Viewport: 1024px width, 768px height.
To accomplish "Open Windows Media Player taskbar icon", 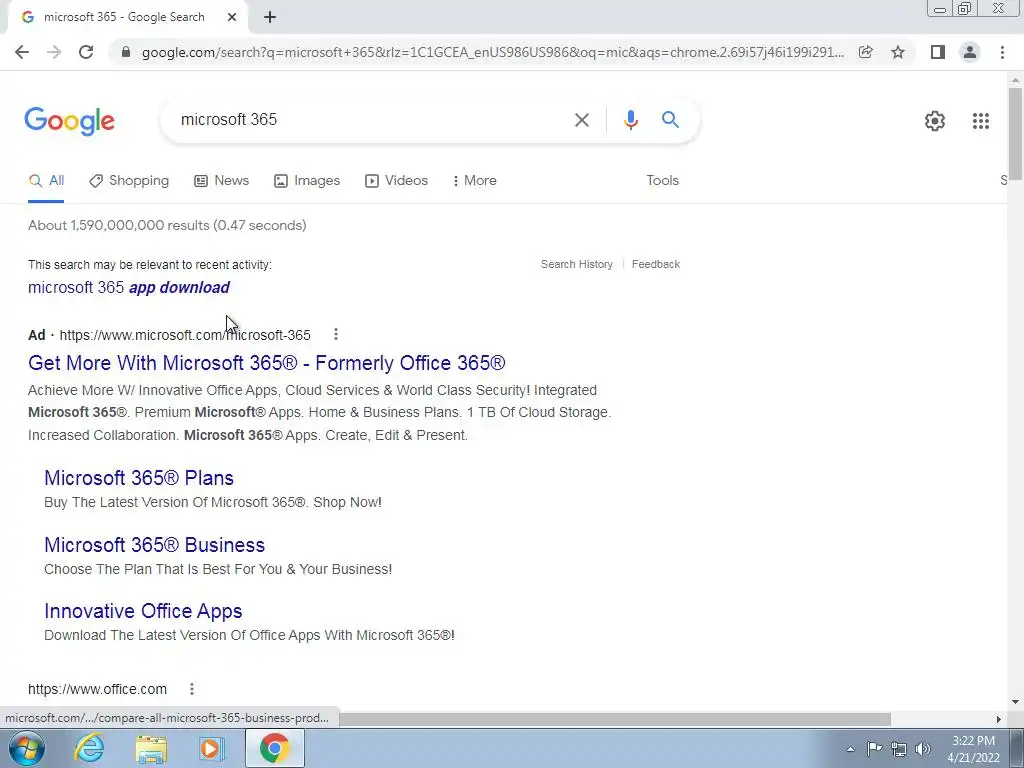I will 211,748.
